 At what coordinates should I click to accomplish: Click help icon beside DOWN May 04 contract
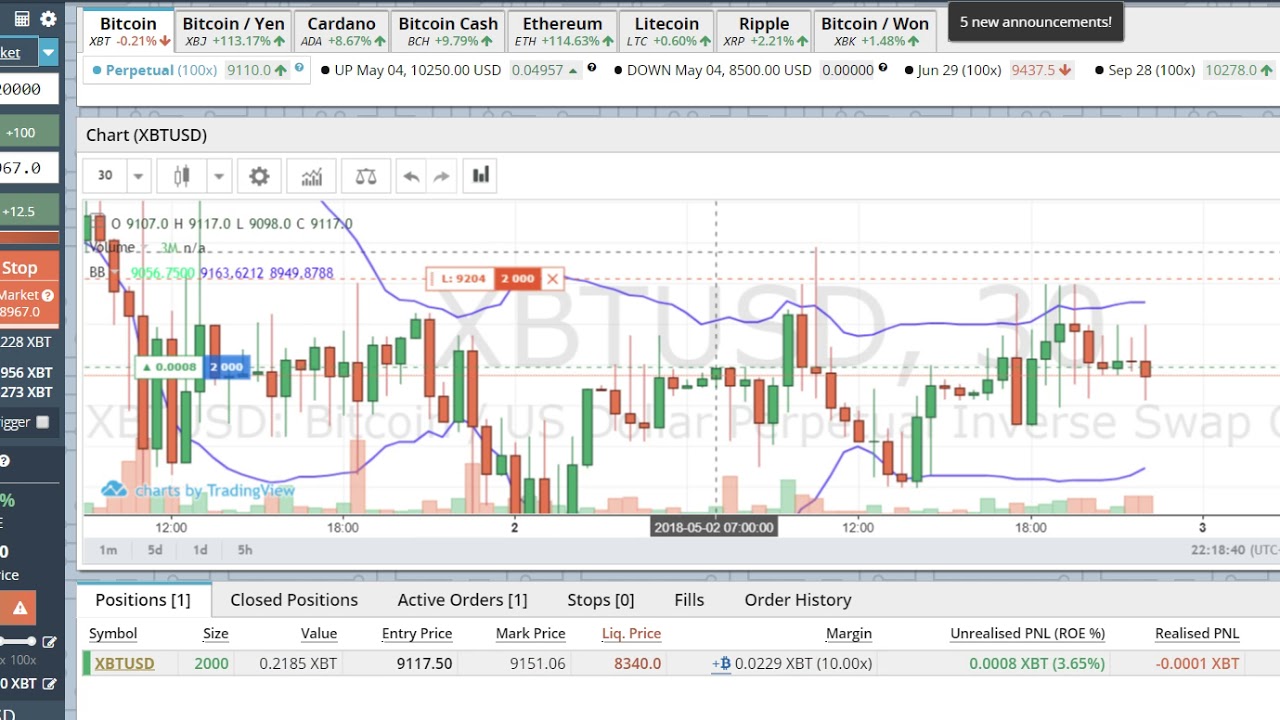pyautogui.click(x=883, y=68)
